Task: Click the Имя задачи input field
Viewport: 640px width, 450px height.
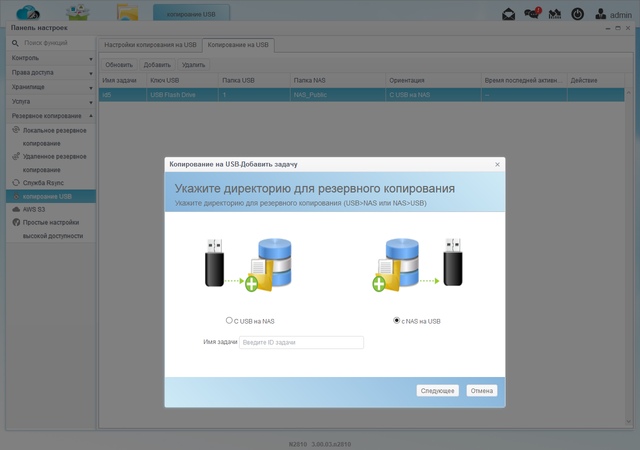Action: pyautogui.click(x=301, y=342)
